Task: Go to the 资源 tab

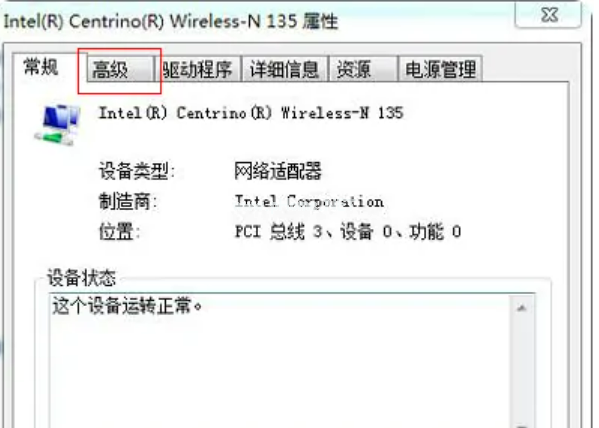Action: pyautogui.click(x=363, y=69)
